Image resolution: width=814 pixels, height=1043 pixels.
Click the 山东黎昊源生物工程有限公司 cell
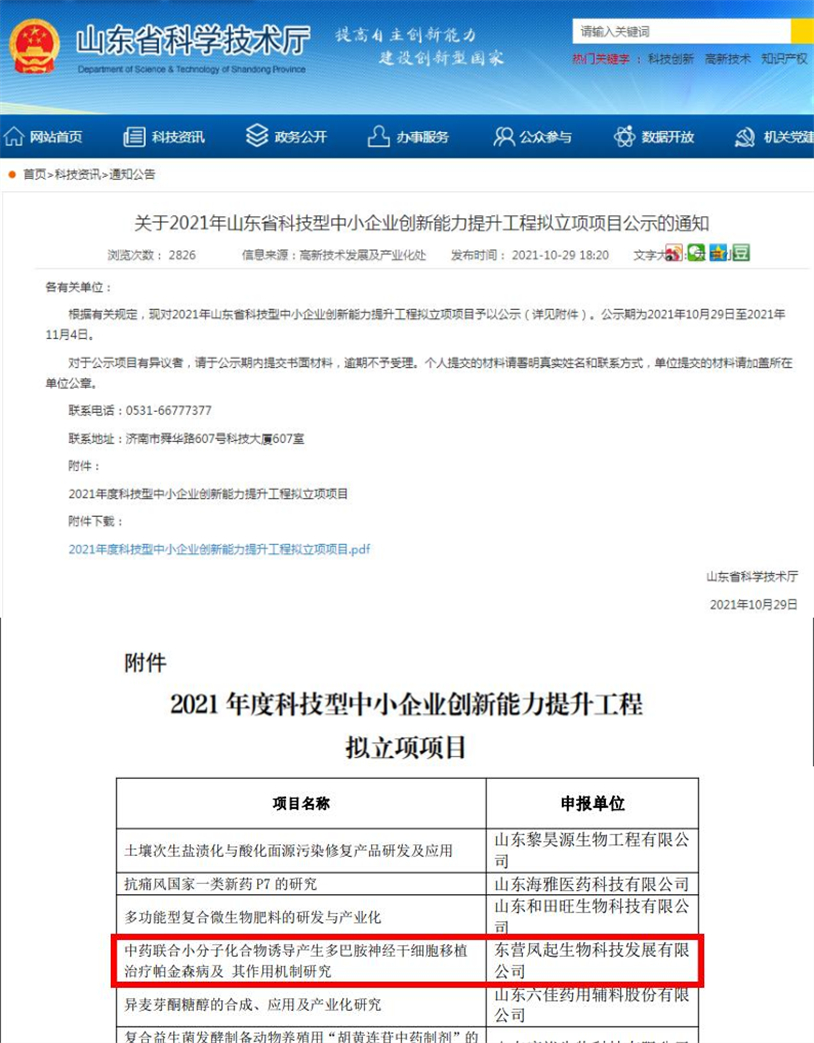tap(593, 851)
